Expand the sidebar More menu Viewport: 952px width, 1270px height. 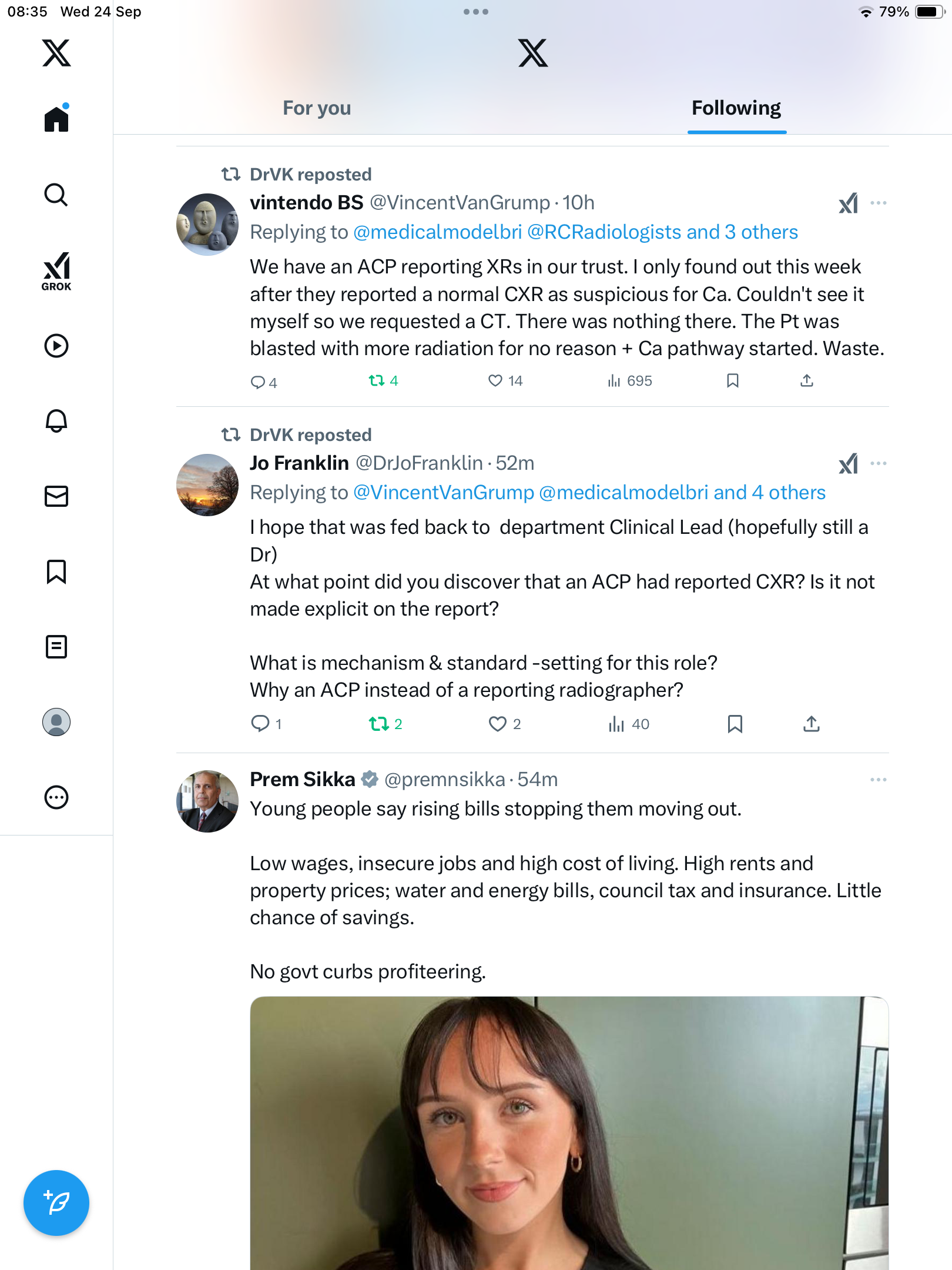56,797
